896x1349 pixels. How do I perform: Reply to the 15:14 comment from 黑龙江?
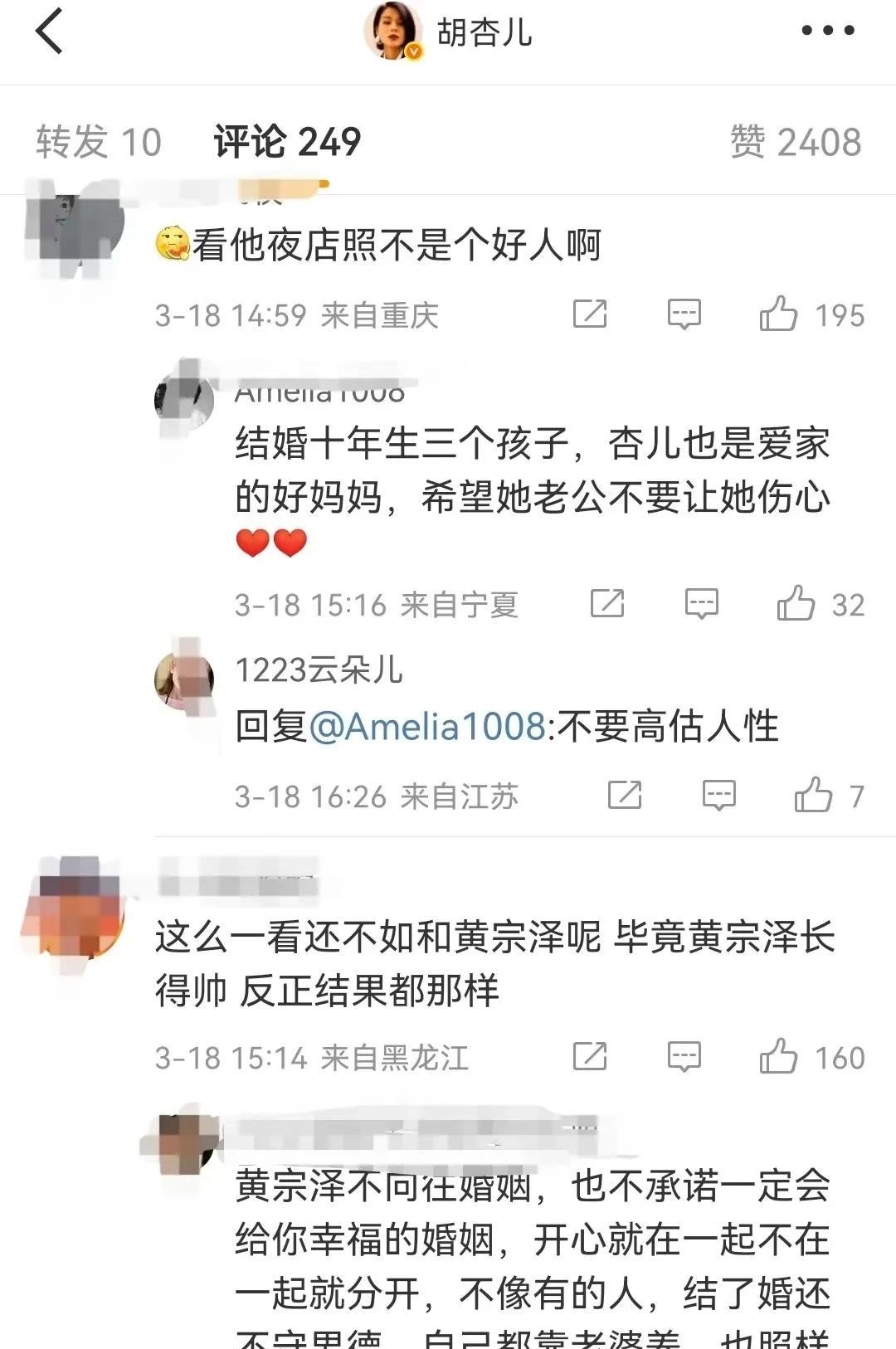(684, 1057)
